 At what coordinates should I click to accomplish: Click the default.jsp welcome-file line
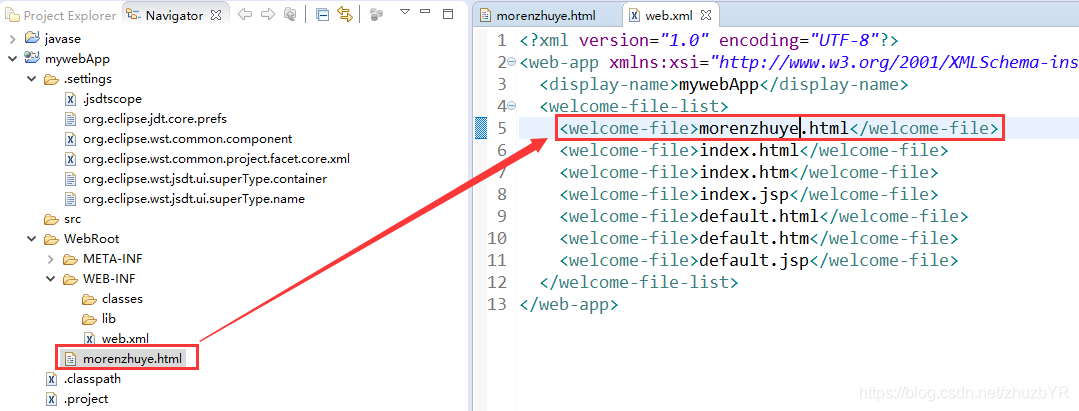click(x=759, y=261)
